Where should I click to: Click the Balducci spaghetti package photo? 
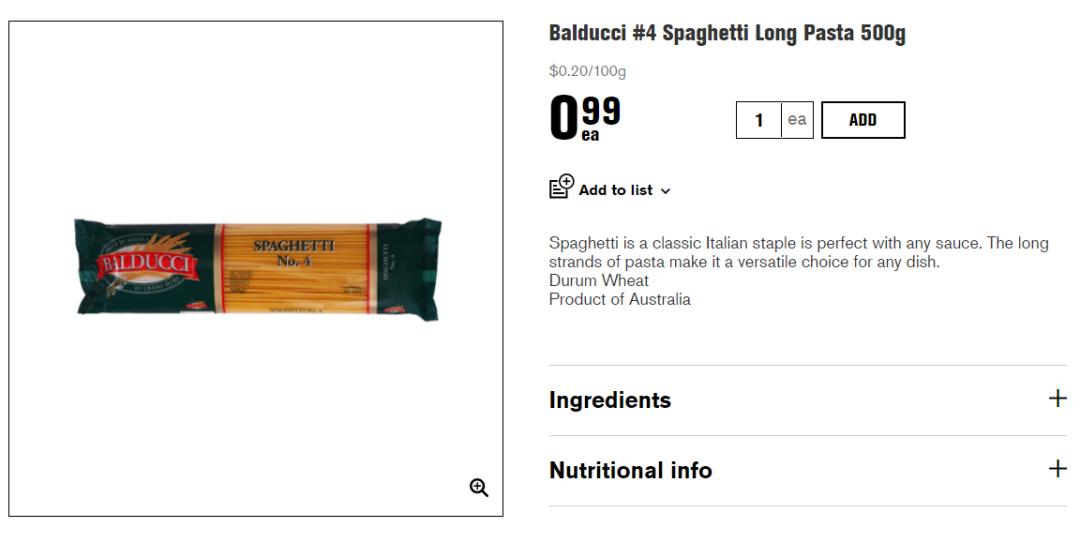tap(257, 269)
